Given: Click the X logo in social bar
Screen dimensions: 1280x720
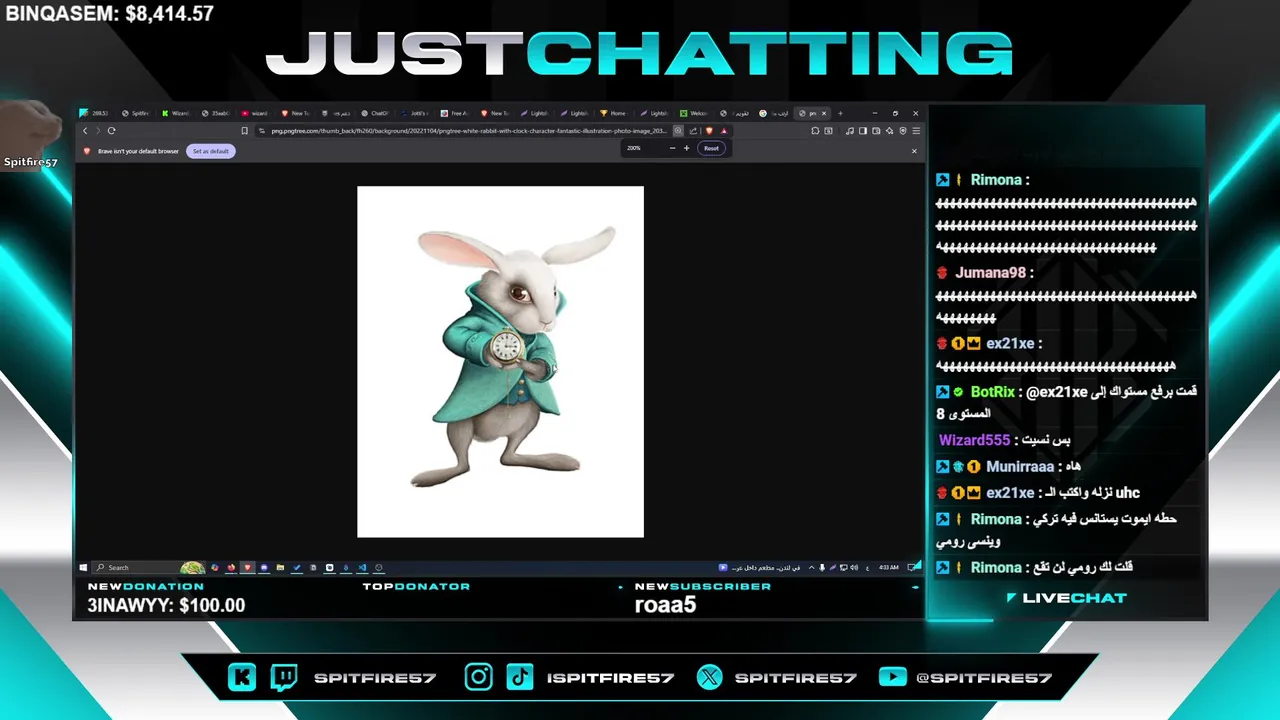Looking at the screenshot, I should tap(709, 677).
